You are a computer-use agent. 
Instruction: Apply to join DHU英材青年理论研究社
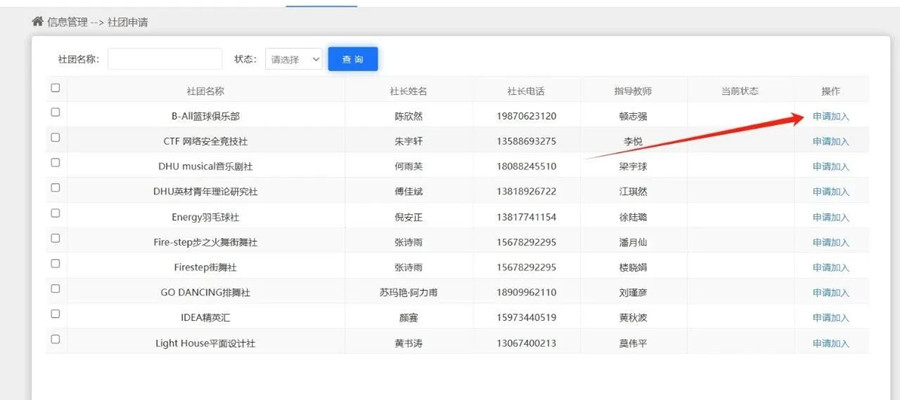[x=830, y=192]
